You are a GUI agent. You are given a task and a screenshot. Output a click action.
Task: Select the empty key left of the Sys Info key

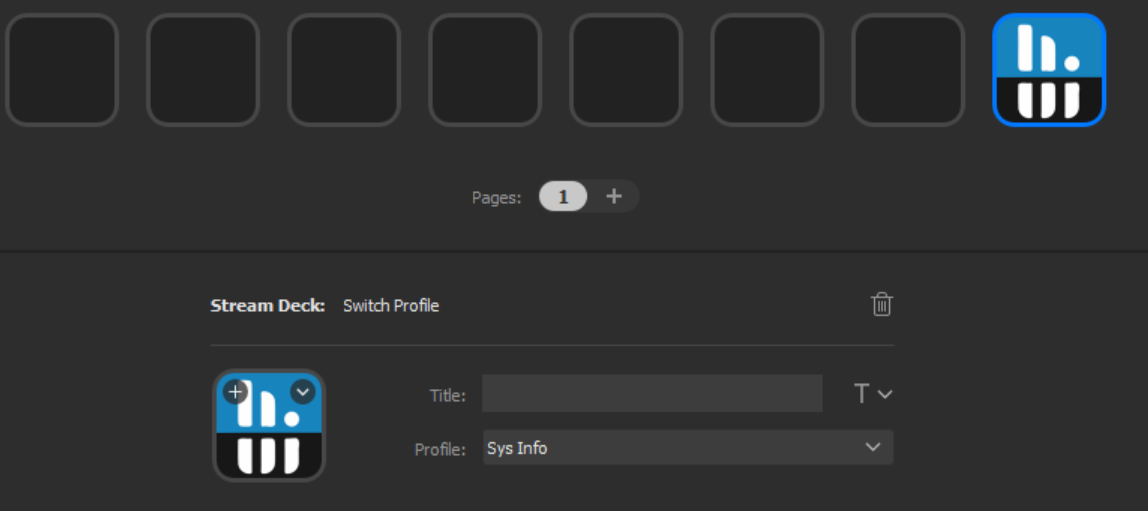908,70
